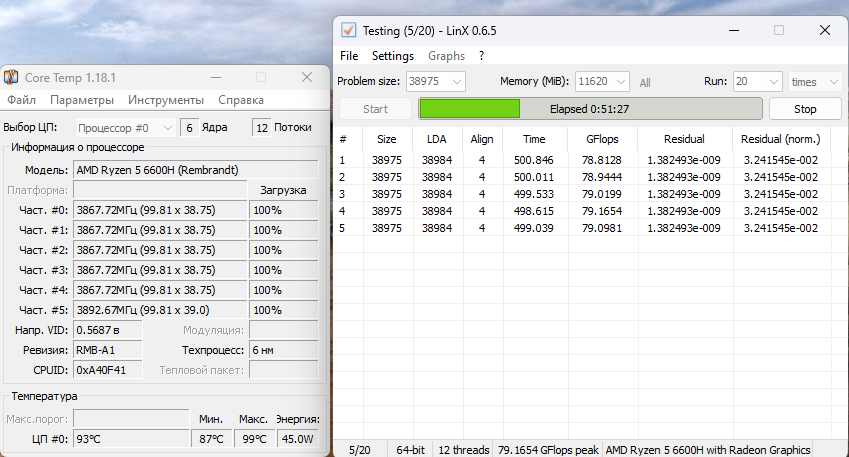Image resolution: width=849 pixels, height=457 pixels.
Task: Click the Част. #5 frequency field 3892.67МГц
Action: 160,310
